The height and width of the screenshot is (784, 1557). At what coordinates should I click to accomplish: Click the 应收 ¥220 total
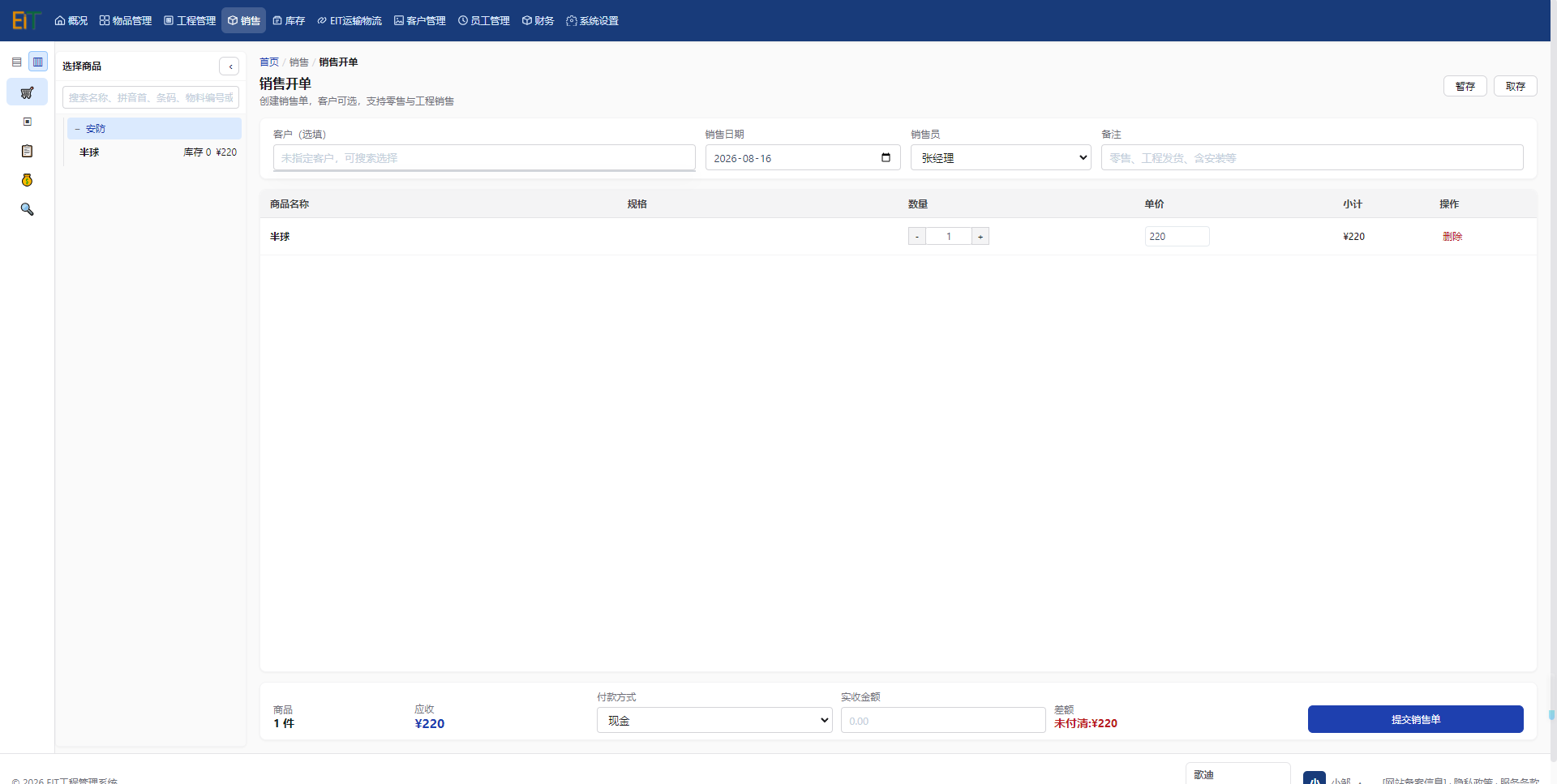tap(429, 723)
